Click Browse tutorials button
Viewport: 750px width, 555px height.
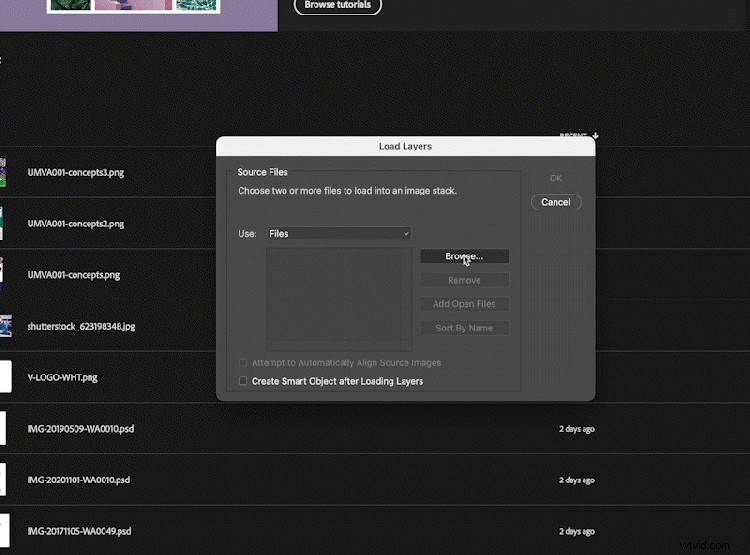[338, 5]
